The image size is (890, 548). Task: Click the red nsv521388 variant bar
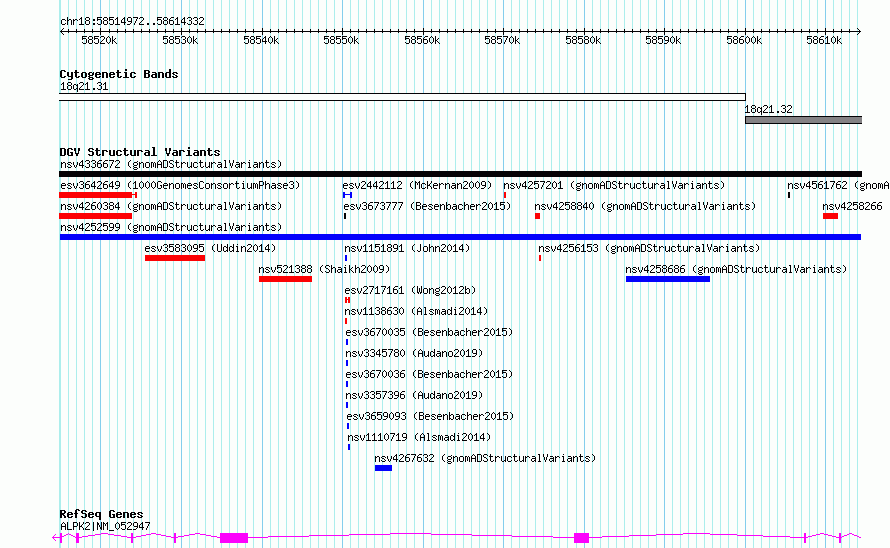tap(286, 279)
